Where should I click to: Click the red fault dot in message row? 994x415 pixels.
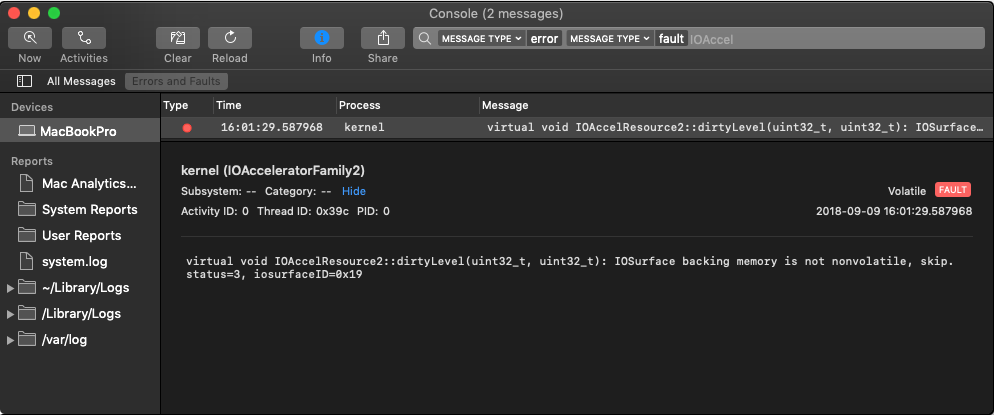coord(186,127)
